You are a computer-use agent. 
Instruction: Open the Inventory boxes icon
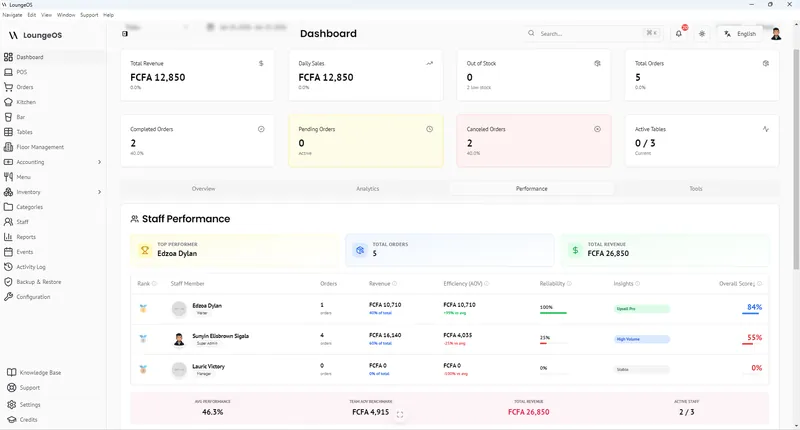pyautogui.click(x=8, y=192)
